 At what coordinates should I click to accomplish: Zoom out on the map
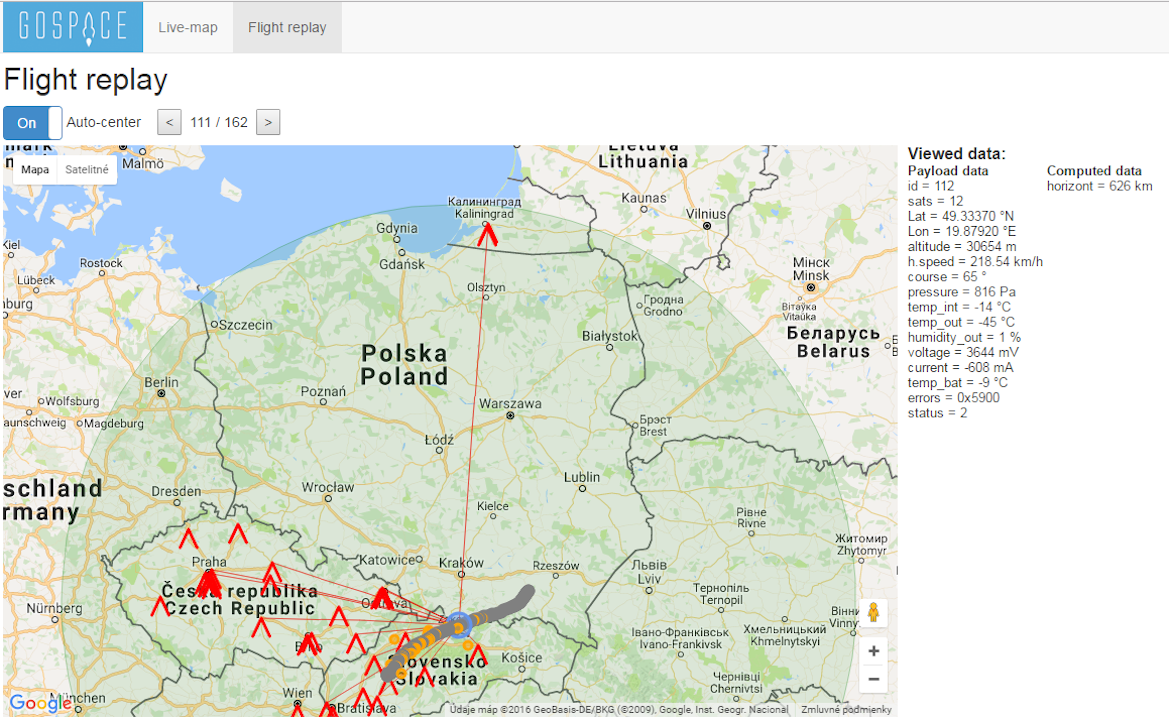pos(873,680)
